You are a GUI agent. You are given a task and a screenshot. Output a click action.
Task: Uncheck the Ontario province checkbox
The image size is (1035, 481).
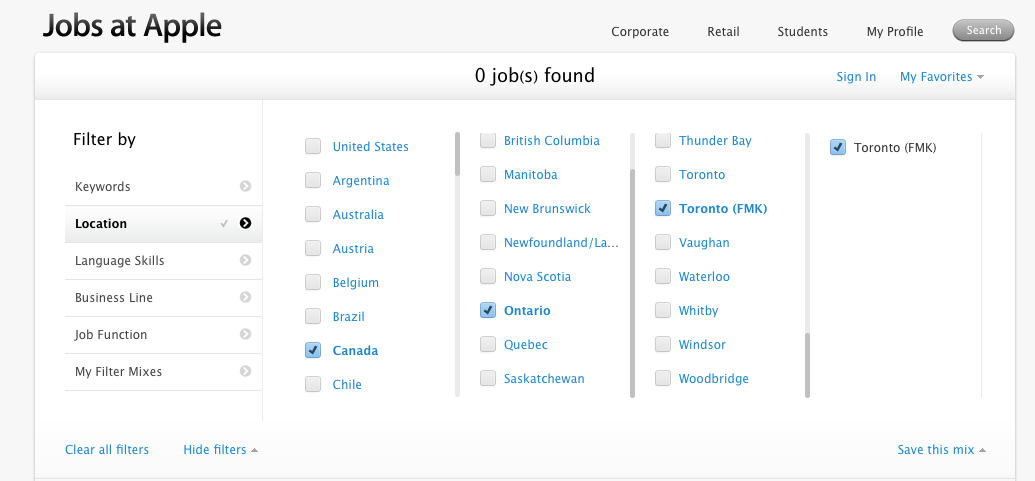click(x=488, y=311)
